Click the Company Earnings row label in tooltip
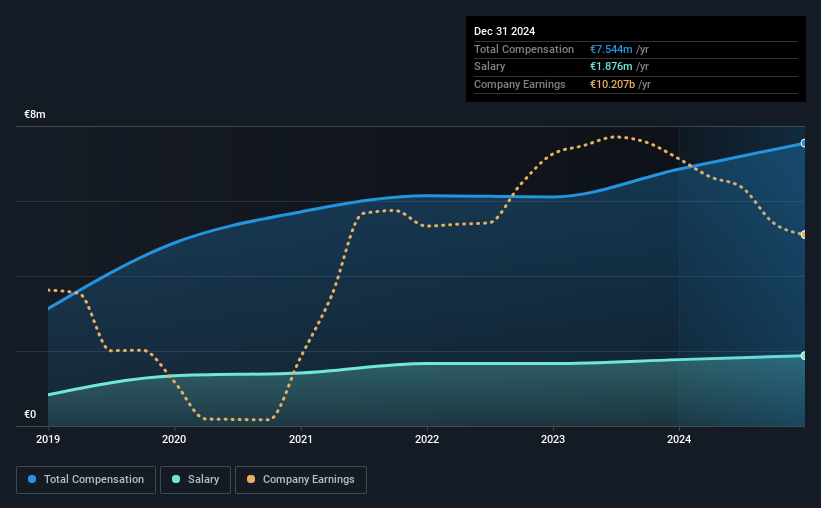This screenshot has height=508, width=821. point(519,84)
